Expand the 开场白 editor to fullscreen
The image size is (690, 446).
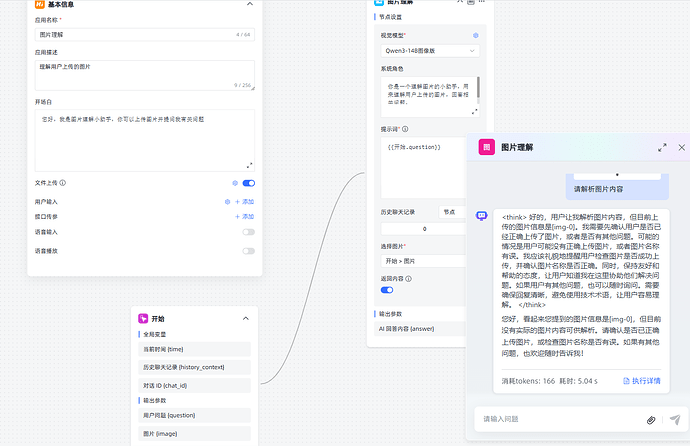(x=249, y=165)
